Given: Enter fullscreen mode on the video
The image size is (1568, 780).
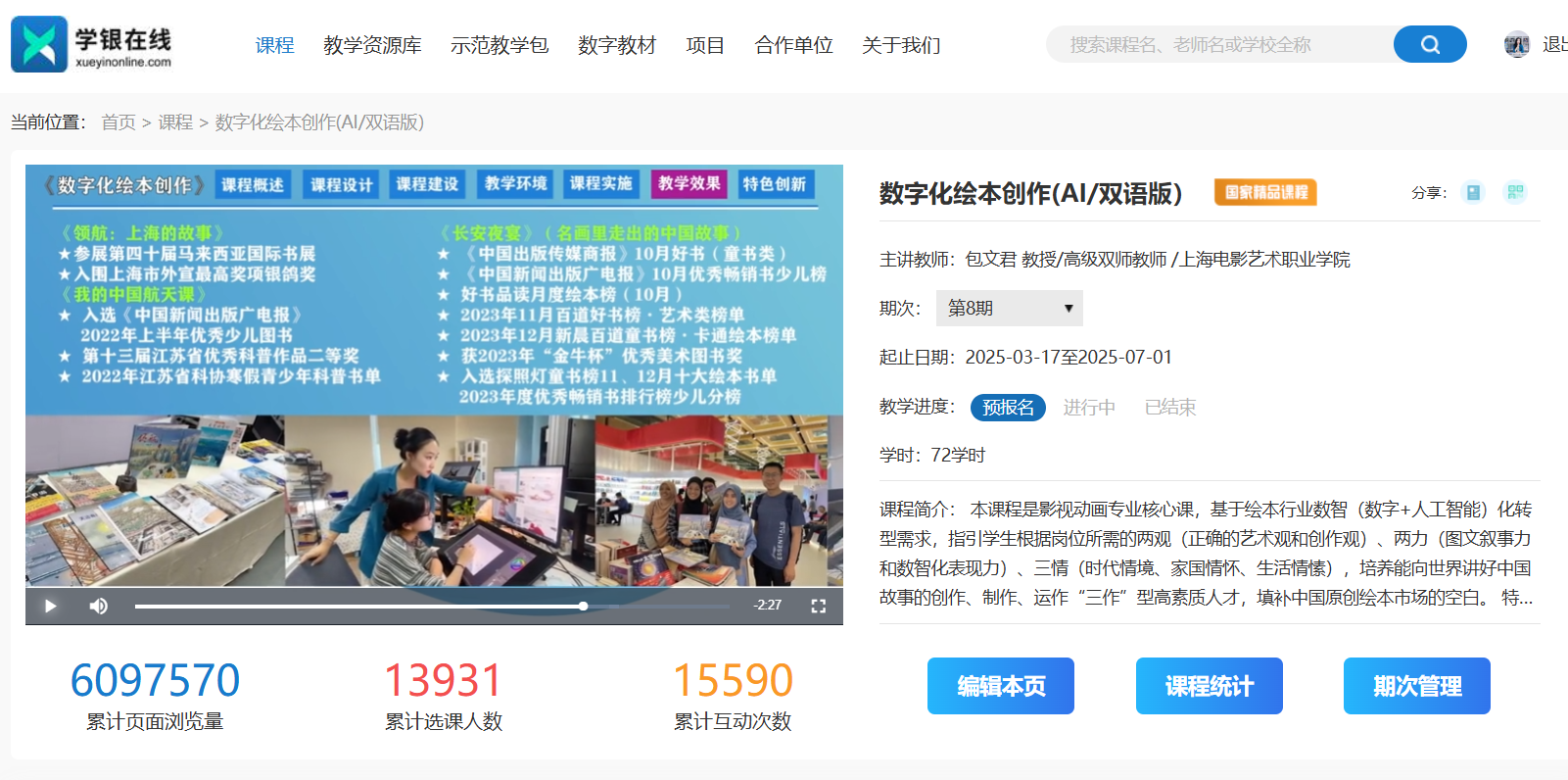Looking at the screenshot, I should point(819,606).
